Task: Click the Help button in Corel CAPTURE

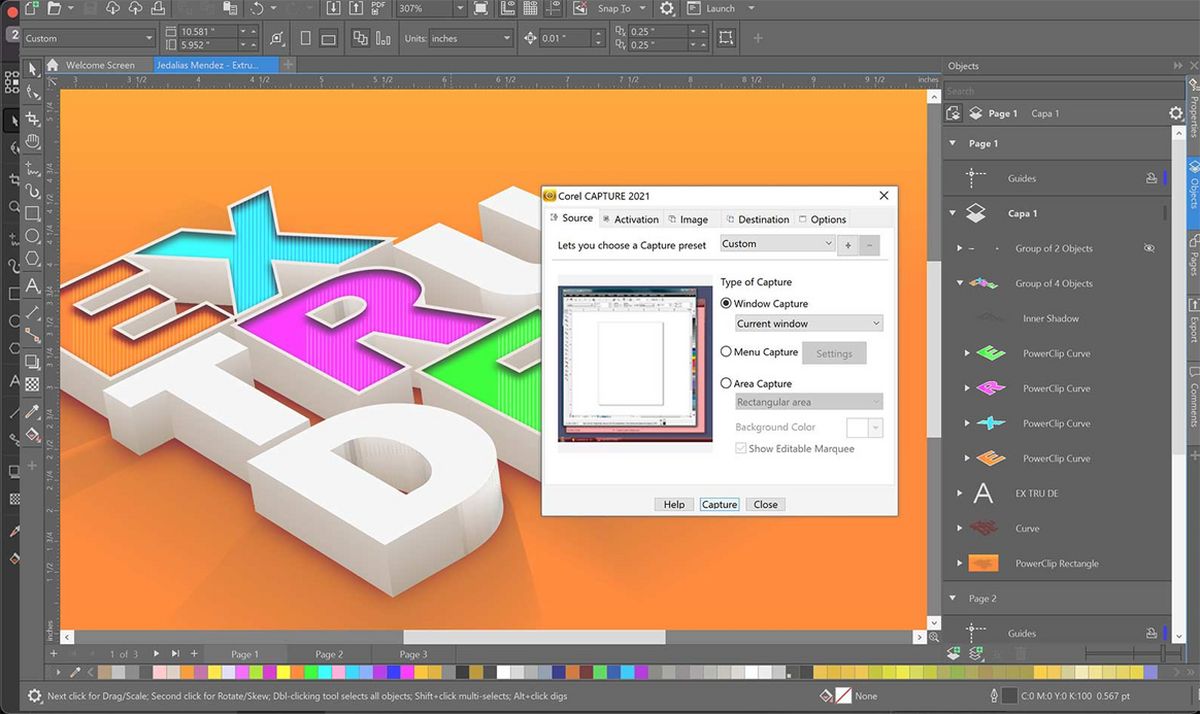Action: click(673, 504)
